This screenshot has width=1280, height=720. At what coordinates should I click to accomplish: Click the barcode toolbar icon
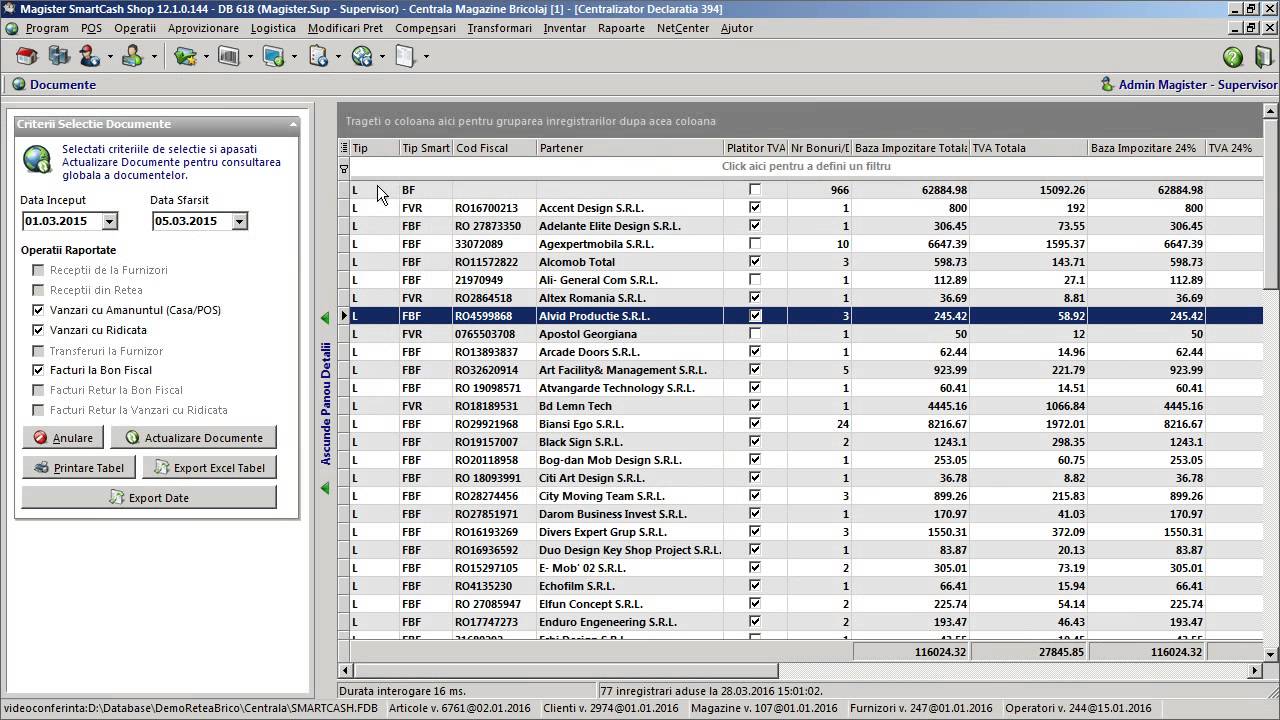coord(229,57)
